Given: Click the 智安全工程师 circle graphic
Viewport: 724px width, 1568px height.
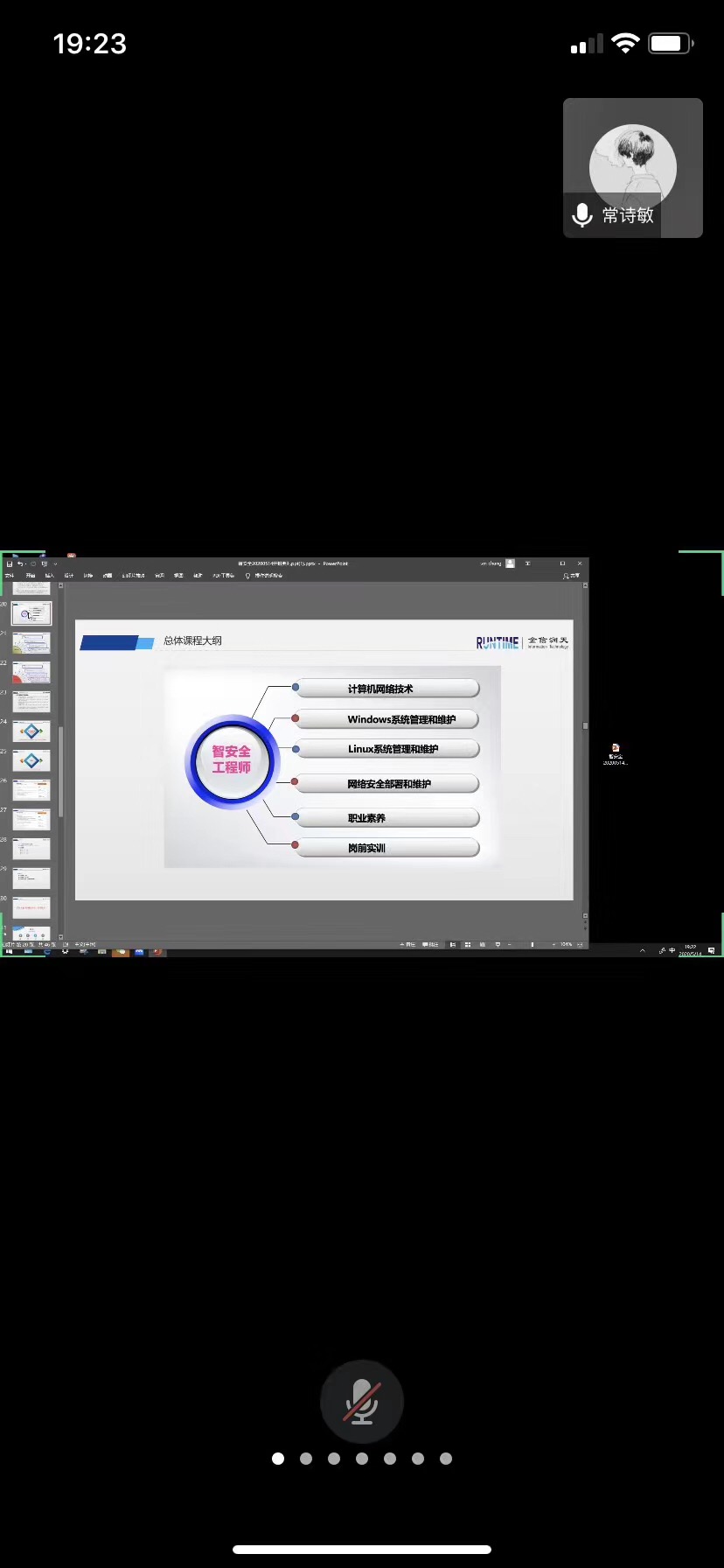Looking at the screenshot, I should (x=232, y=760).
